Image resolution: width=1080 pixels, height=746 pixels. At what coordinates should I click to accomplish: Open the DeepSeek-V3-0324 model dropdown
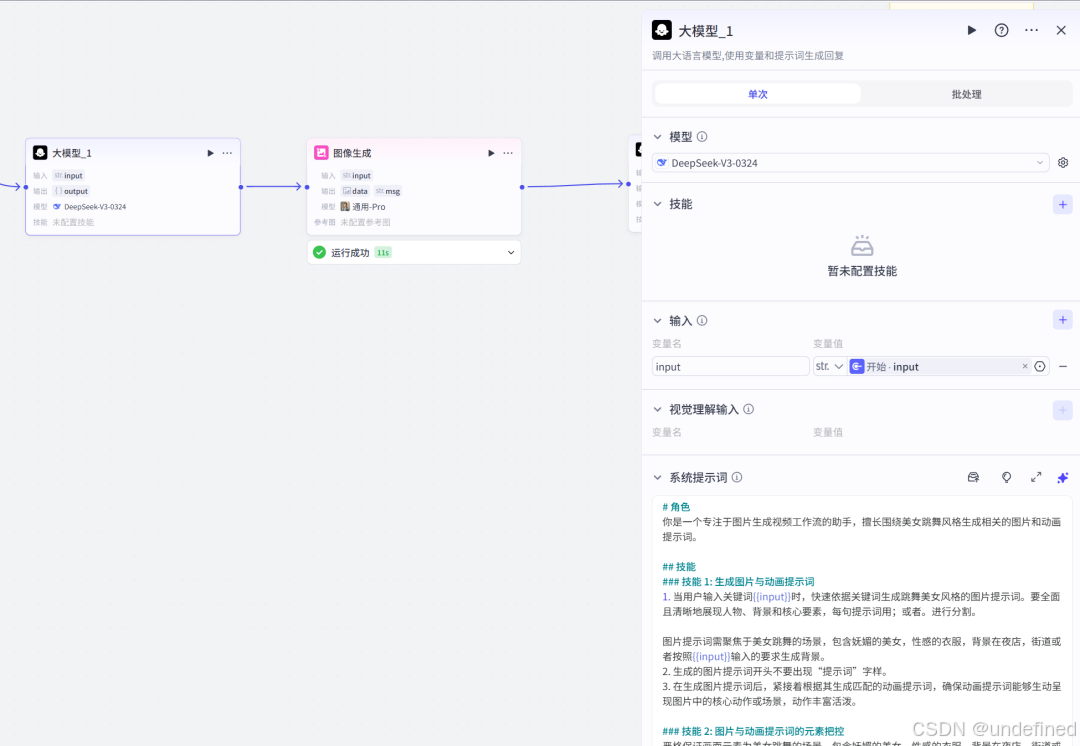[x=851, y=163]
